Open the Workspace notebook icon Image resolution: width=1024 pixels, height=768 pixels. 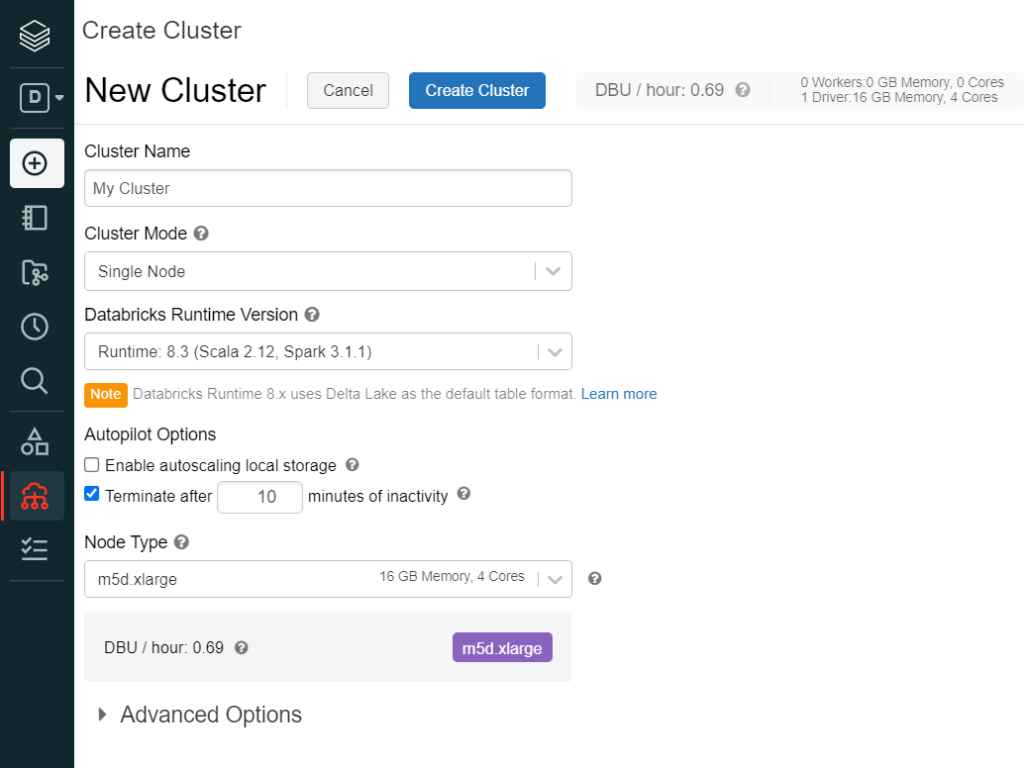(x=35, y=217)
